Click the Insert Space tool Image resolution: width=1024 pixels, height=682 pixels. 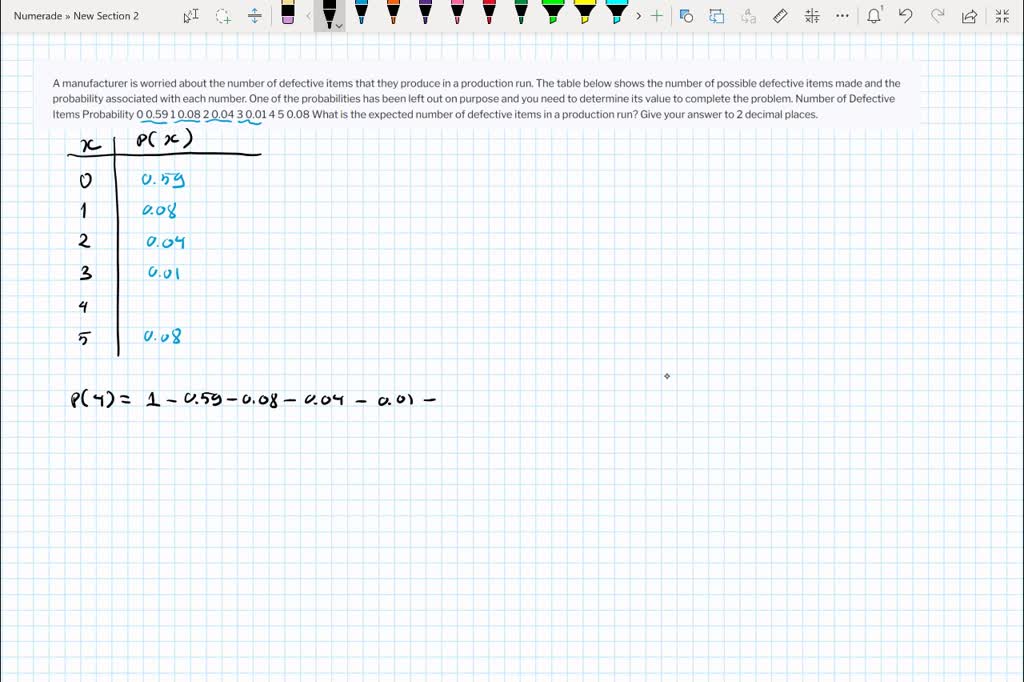[x=255, y=16]
